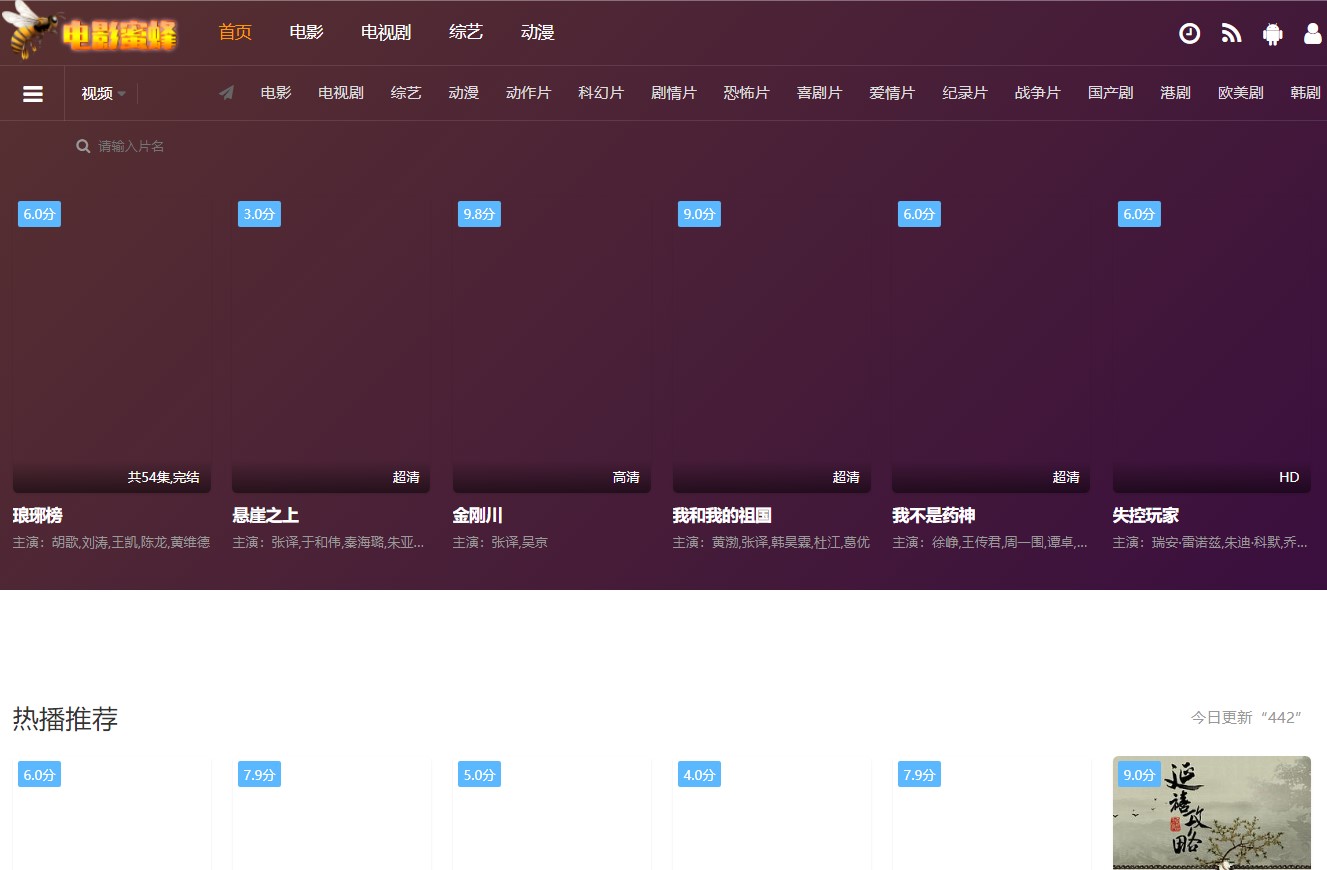Select 动漫 in the top navigation

tap(537, 32)
